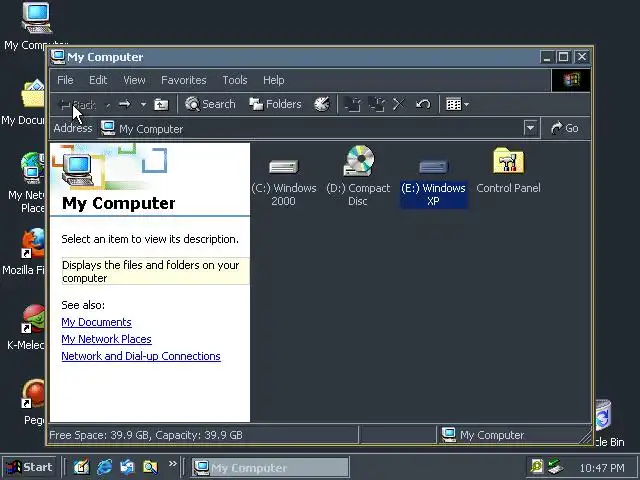The height and width of the screenshot is (480, 640).
Task: Open the File menu
Action: (65, 80)
